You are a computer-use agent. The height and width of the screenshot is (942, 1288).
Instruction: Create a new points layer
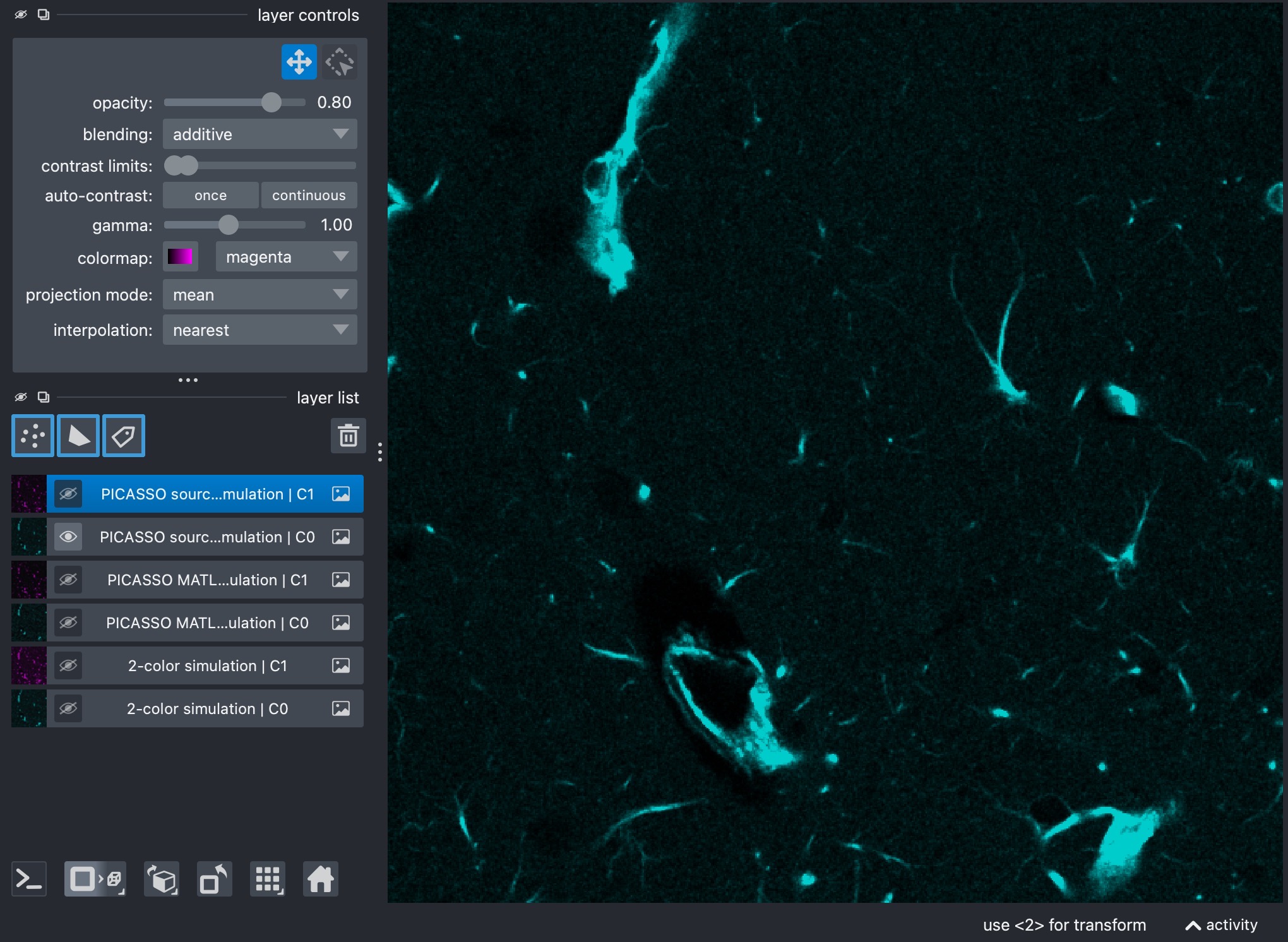click(x=33, y=436)
